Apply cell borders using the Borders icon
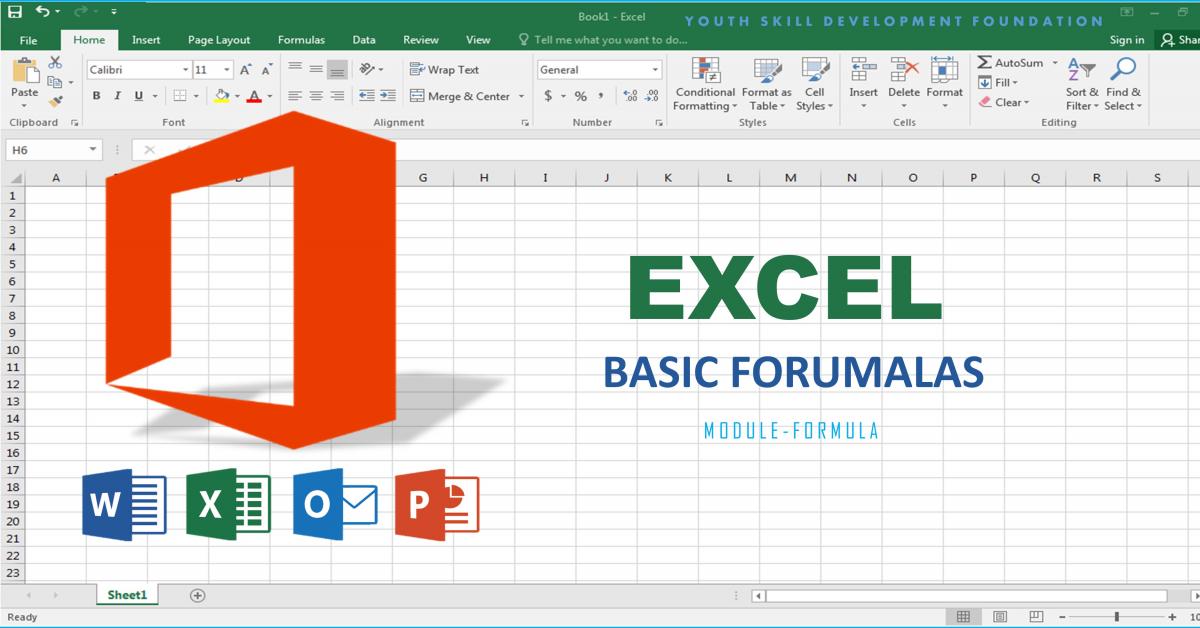This screenshot has width=1200, height=628. 180,96
